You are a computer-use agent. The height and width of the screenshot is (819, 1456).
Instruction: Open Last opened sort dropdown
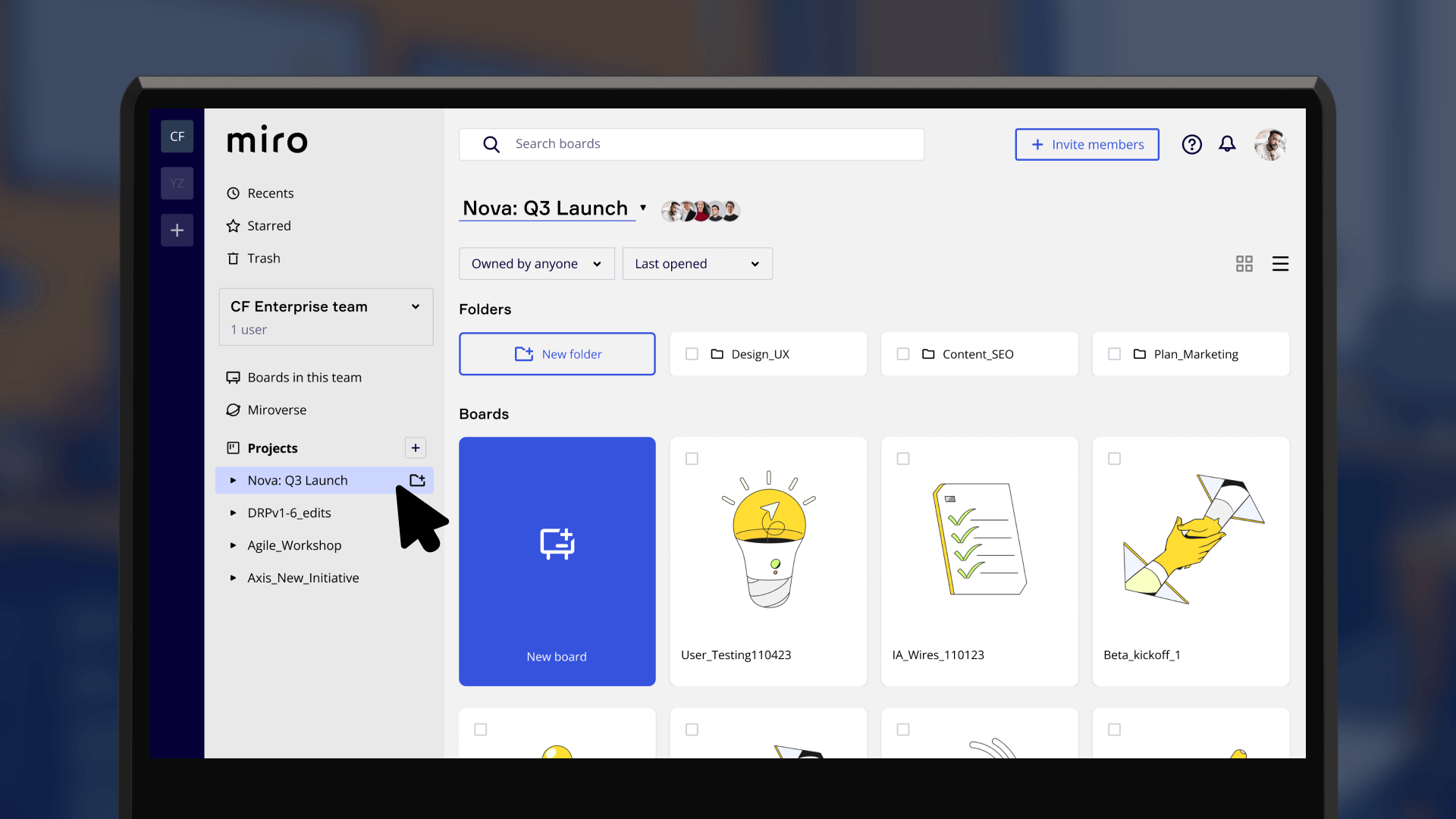pos(697,264)
